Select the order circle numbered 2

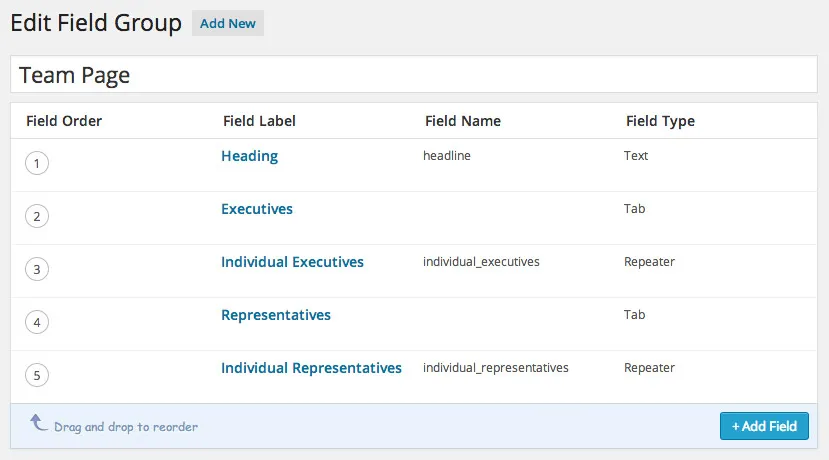(37, 216)
